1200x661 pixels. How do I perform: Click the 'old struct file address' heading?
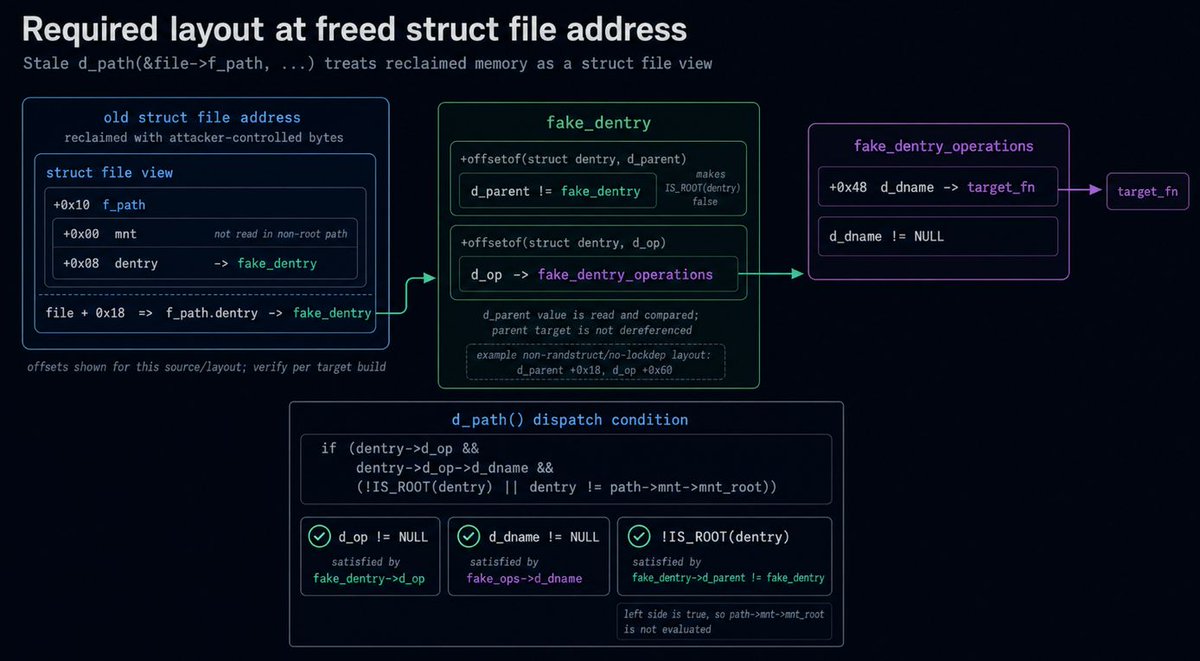pos(202,118)
